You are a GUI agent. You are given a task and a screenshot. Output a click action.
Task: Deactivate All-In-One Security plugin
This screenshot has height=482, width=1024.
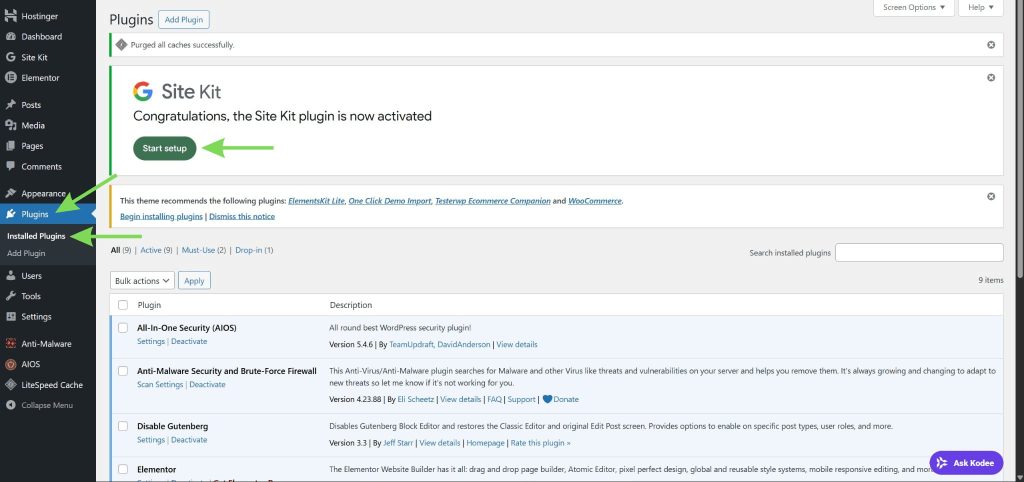189,342
